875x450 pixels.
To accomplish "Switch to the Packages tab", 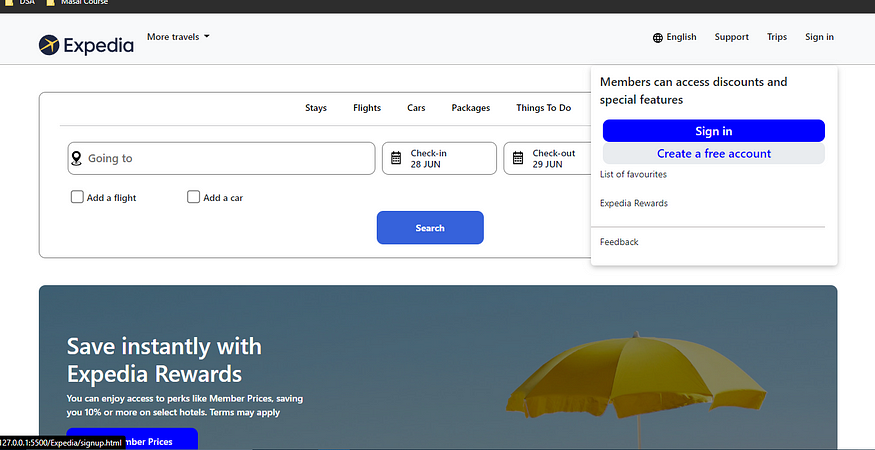I will pyautogui.click(x=471, y=108).
